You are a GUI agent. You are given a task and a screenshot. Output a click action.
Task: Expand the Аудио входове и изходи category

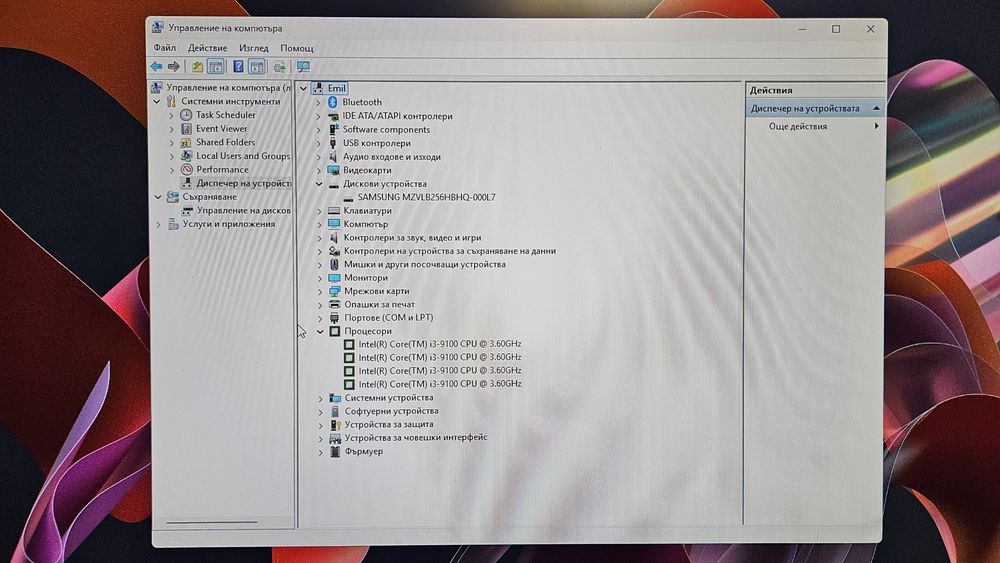(x=318, y=157)
